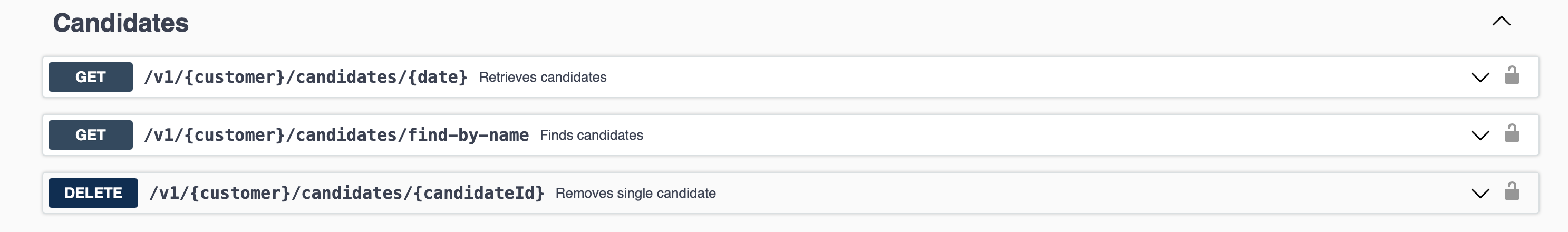Viewport: 1568px width, 232px height.
Task: Expand the Finds candidates operation chevron
Action: pyautogui.click(x=1480, y=135)
